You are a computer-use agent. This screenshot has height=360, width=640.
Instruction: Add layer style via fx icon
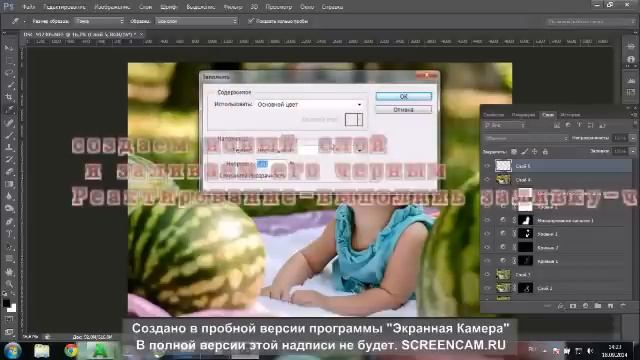[x=561, y=306]
